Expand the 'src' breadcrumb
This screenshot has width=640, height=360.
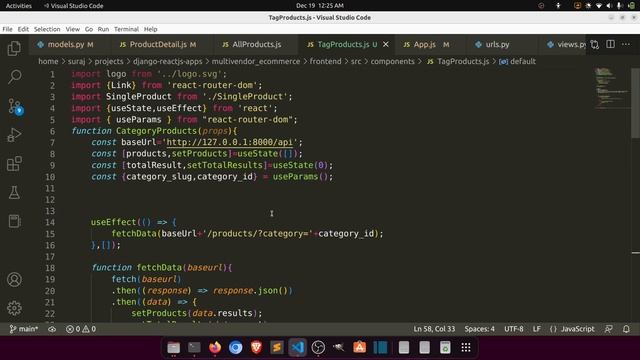(x=356, y=61)
